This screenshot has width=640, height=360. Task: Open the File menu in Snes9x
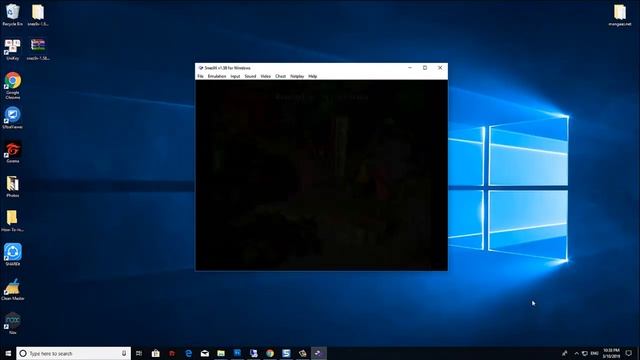[x=200, y=76]
